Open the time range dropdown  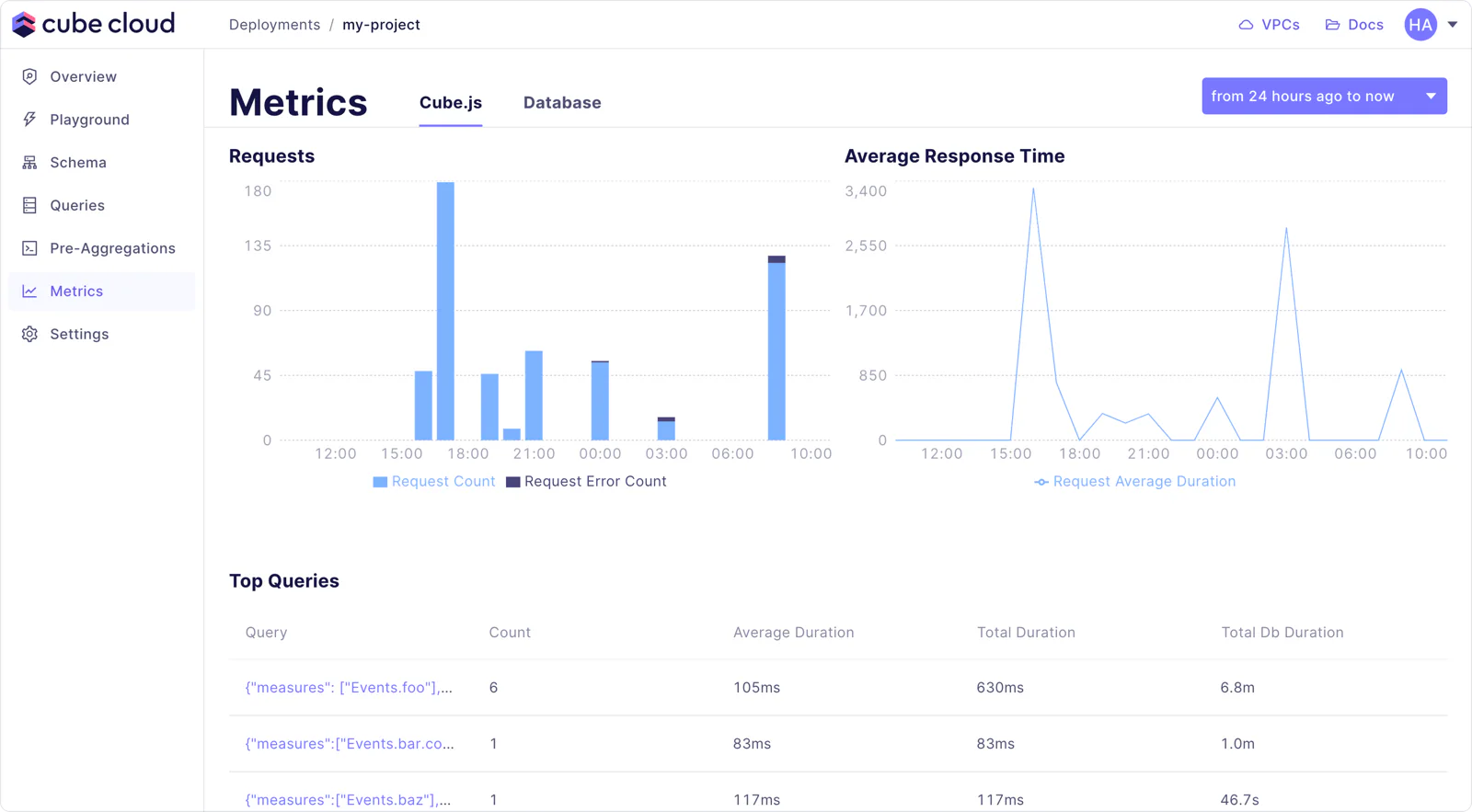pos(1324,96)
